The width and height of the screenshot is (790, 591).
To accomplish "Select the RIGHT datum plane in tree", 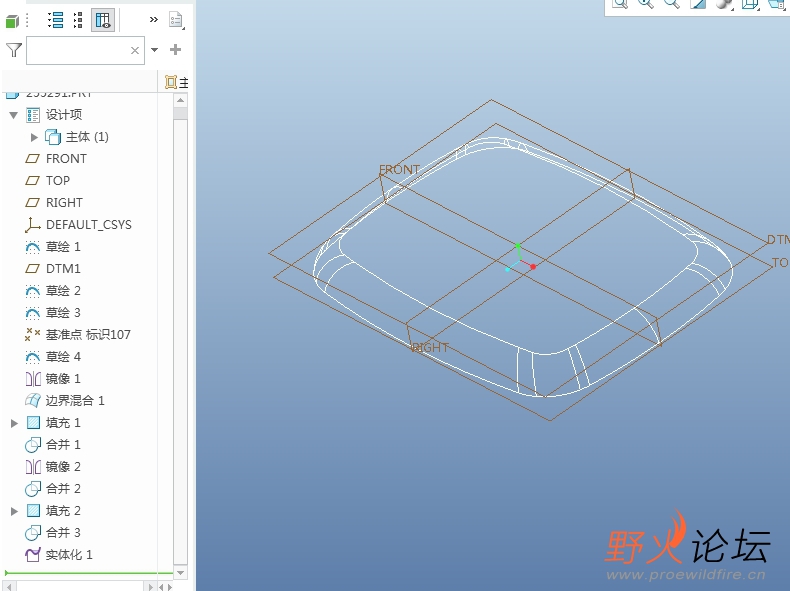I will pyautogui.click(x=54, y=203).
